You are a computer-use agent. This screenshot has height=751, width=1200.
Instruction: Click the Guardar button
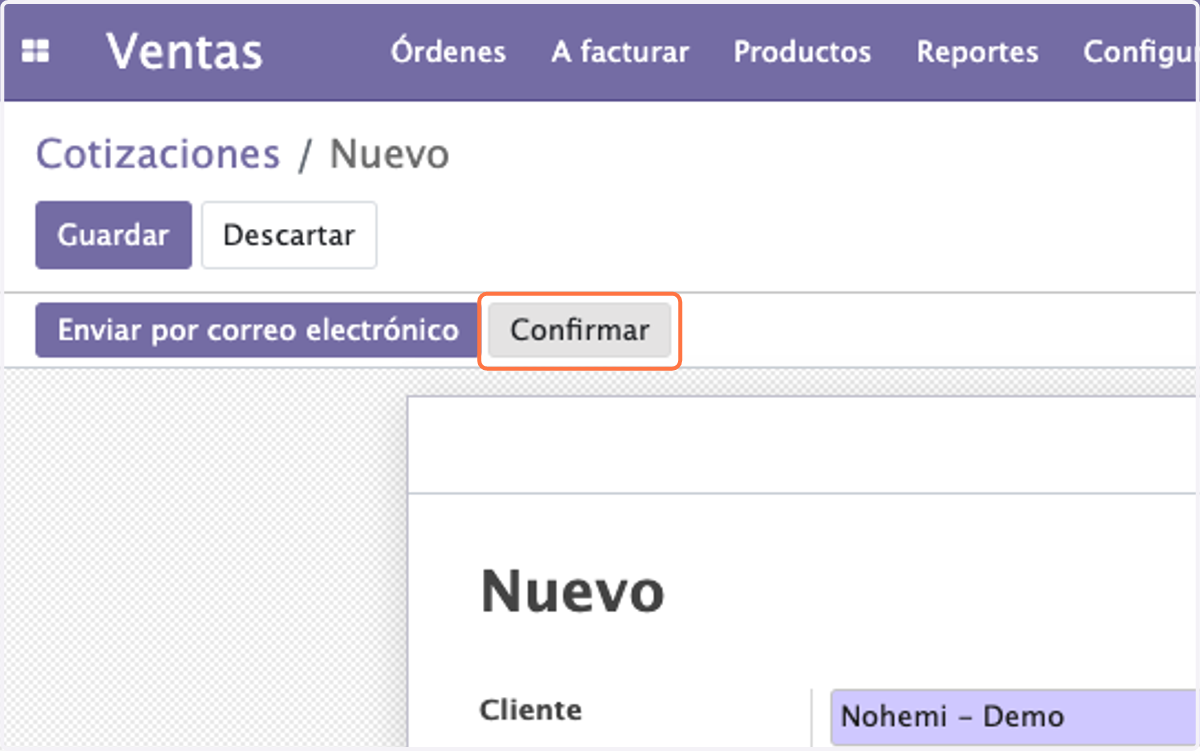tap(113, 235)
